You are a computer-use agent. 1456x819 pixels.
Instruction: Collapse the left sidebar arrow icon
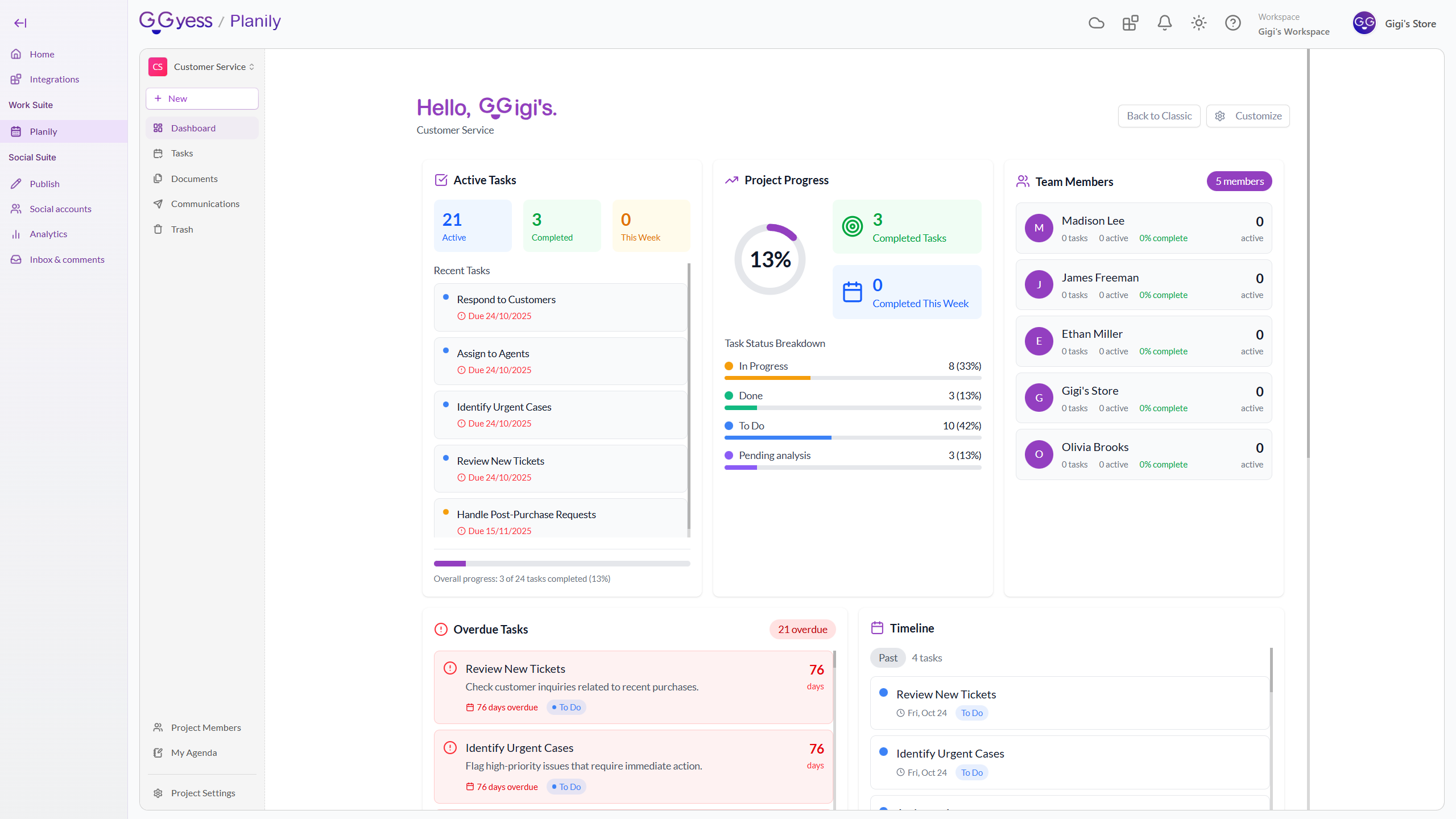(20, 23)
